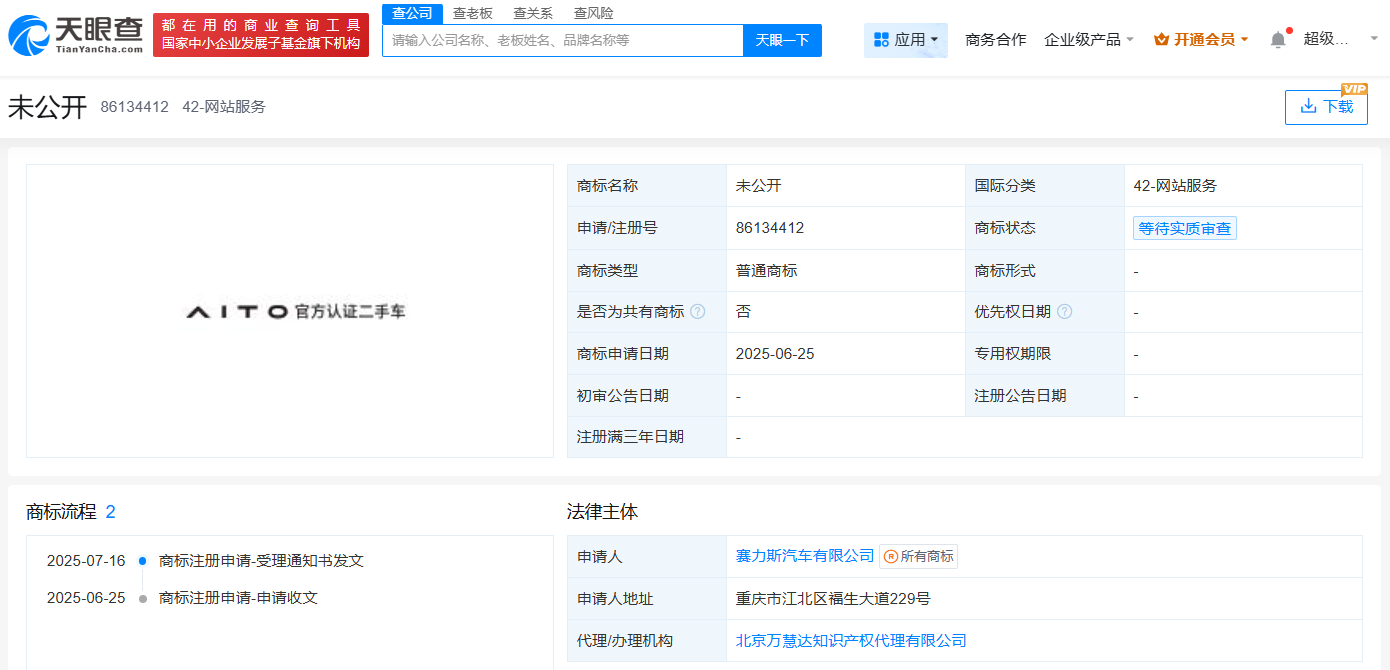Expand the 开通会员 dropdown
This screenshot has height=670, width=1390.
coord(1201,40)
